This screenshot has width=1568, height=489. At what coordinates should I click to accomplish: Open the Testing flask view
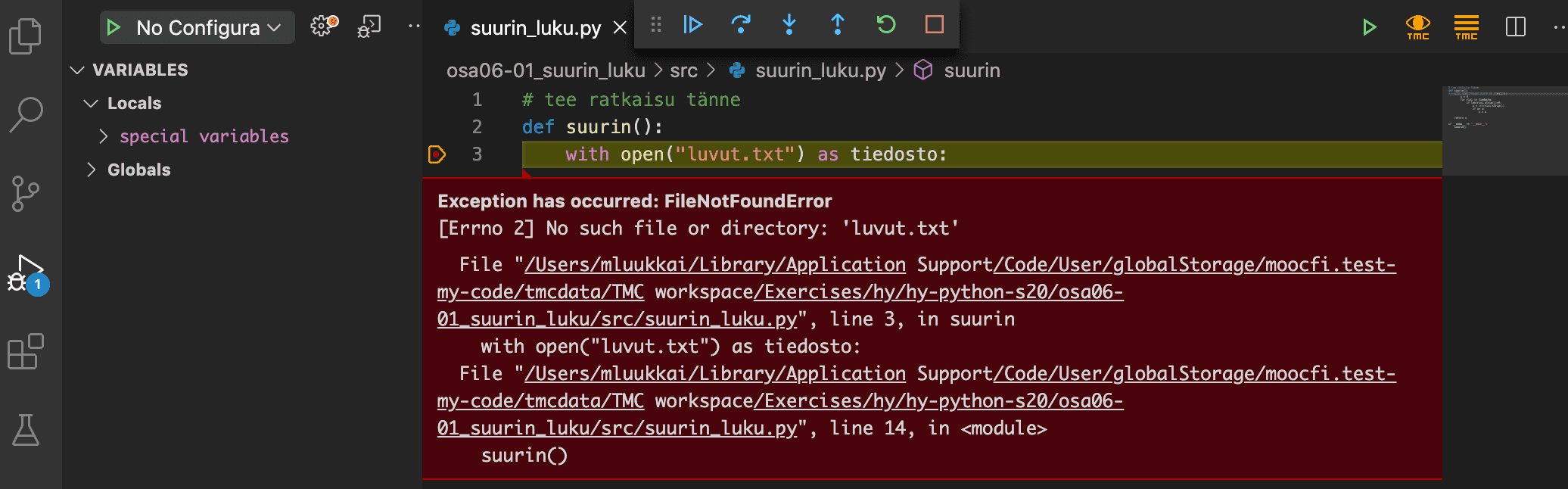point(26,430)
